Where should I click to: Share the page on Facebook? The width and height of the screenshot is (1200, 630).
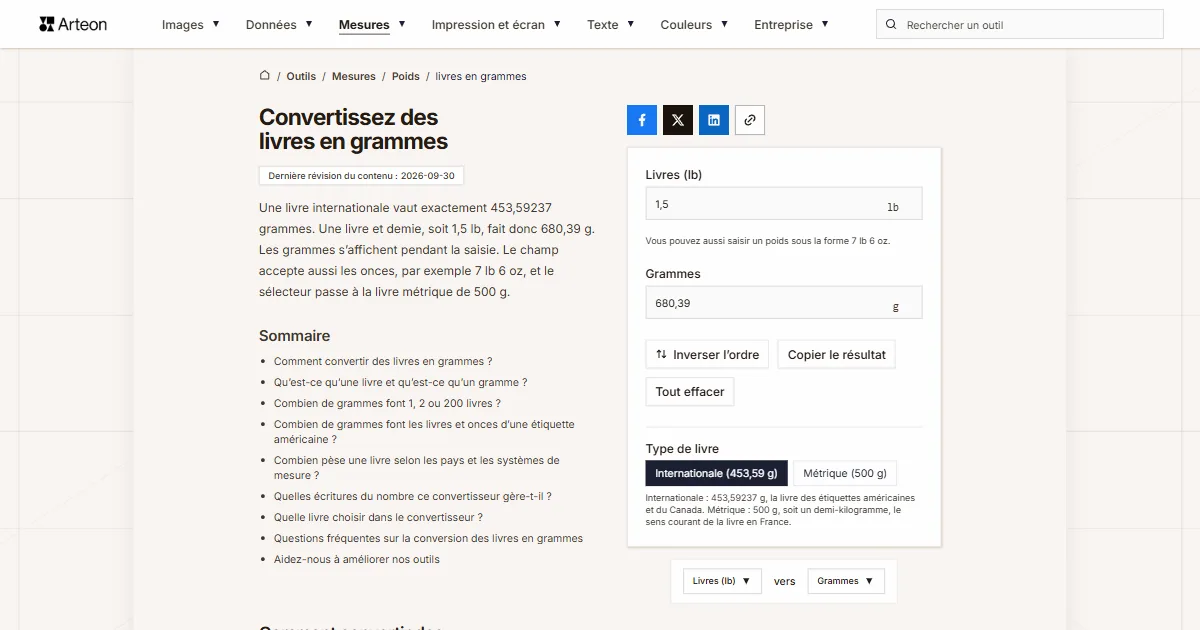[642, 120]
